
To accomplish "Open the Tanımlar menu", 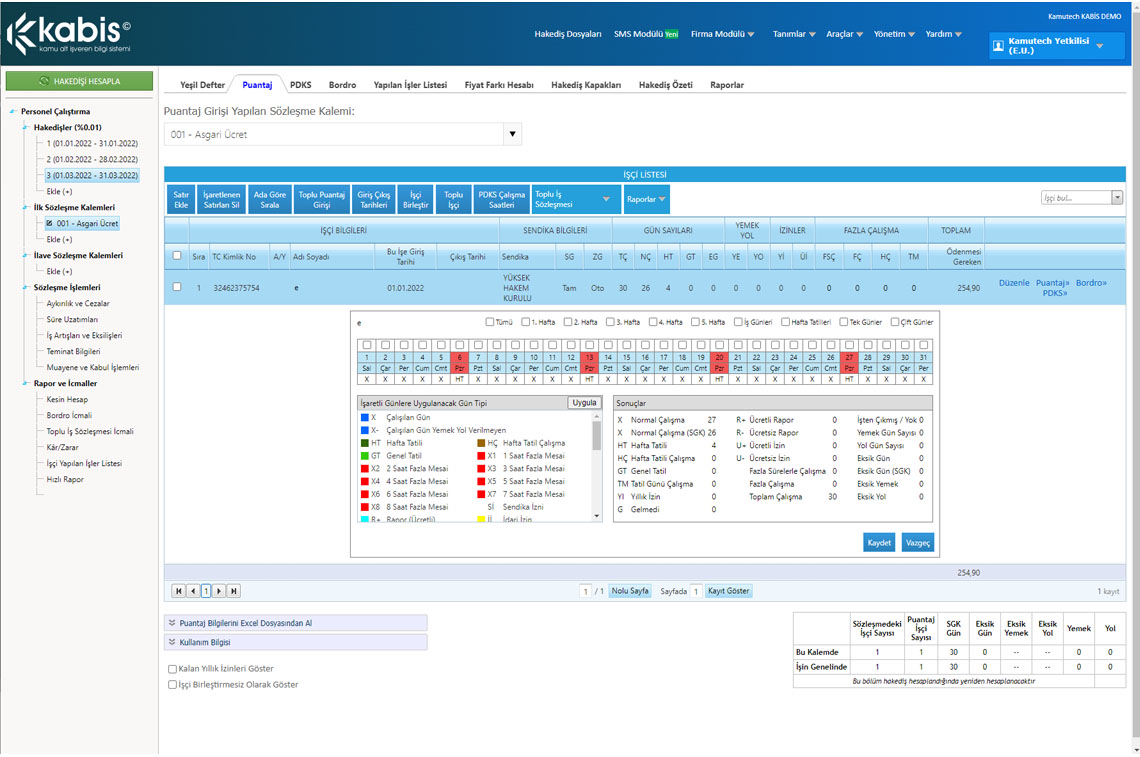I will click(794, 34).
